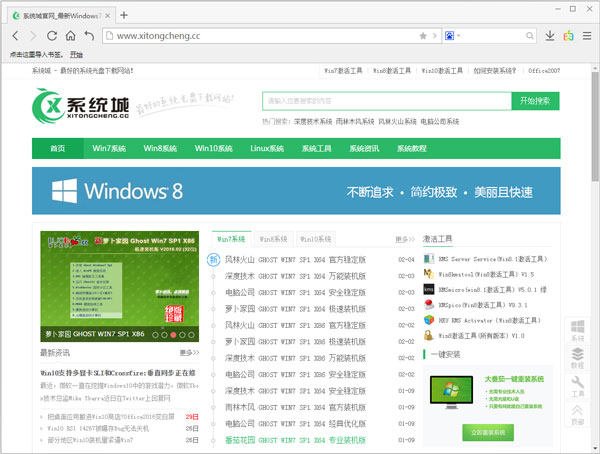The height and width of the screenshot is (454, 600).
Task: Open the search engine dropdown arrow
Action: point(458,36)
